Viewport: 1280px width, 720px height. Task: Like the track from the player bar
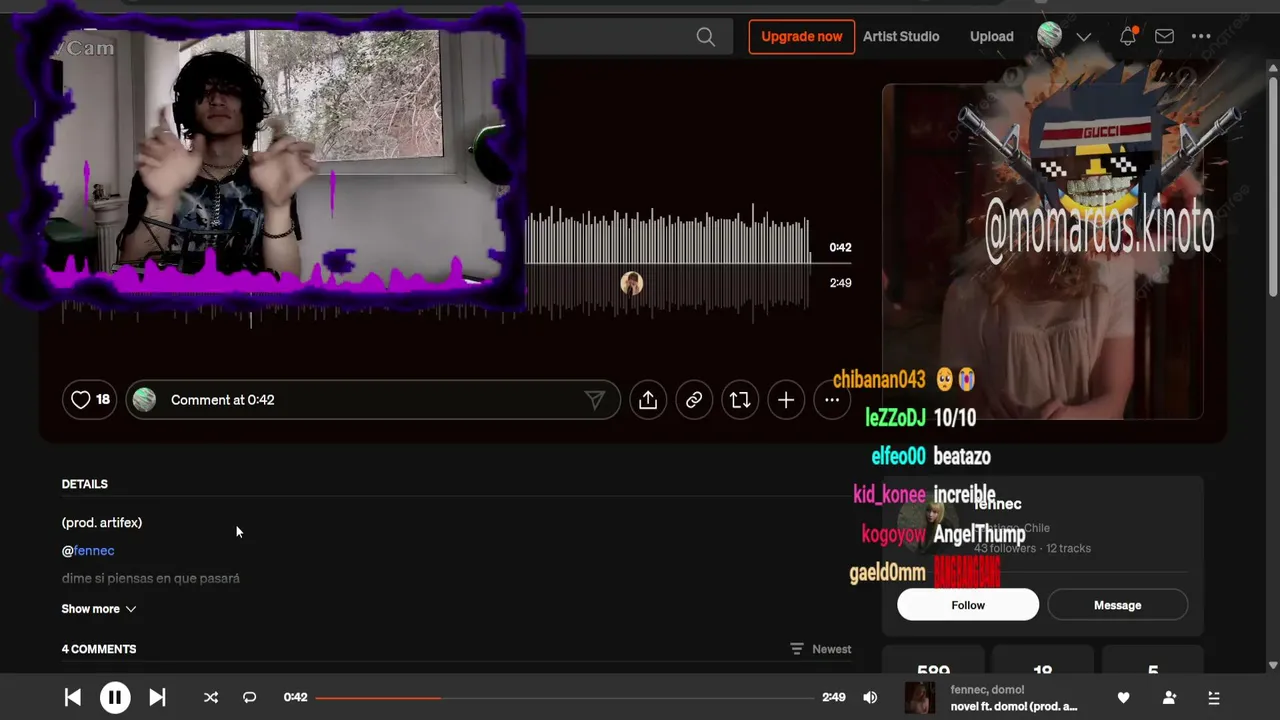[x=1123, y=698]
